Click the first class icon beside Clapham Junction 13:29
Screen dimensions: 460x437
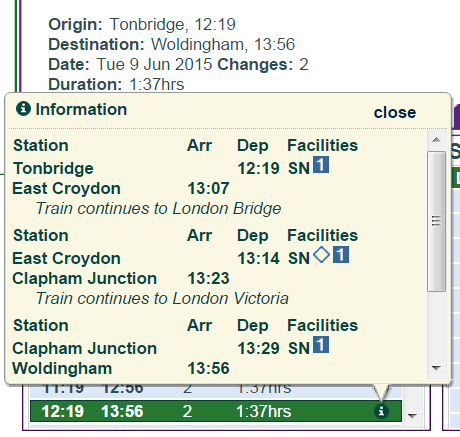click(x=321, y=345)
